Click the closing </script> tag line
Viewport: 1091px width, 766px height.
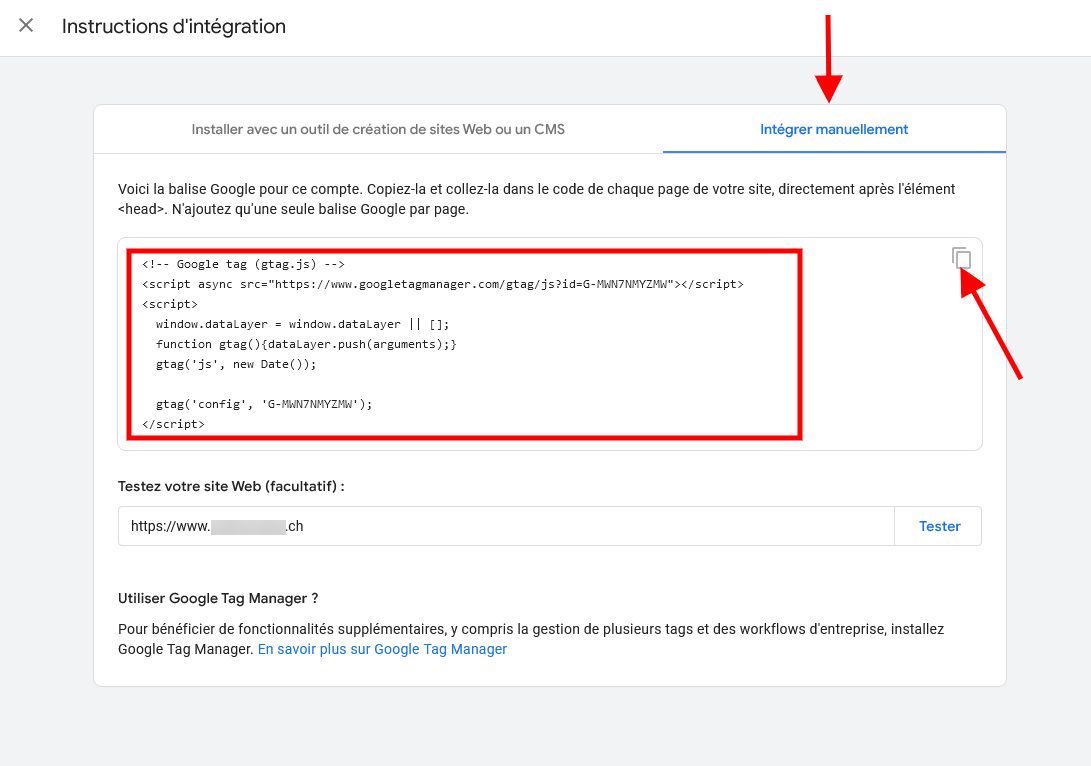(x=173, y=424)
